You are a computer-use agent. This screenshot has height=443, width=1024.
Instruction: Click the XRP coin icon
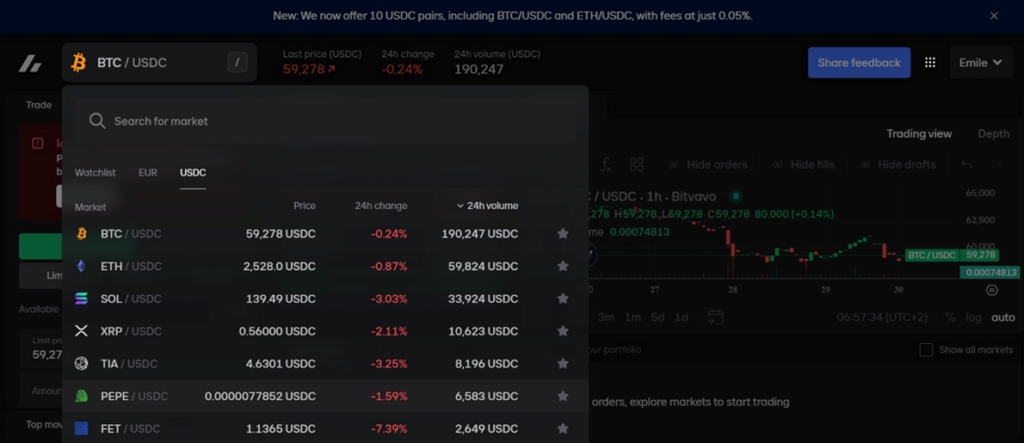82,331
